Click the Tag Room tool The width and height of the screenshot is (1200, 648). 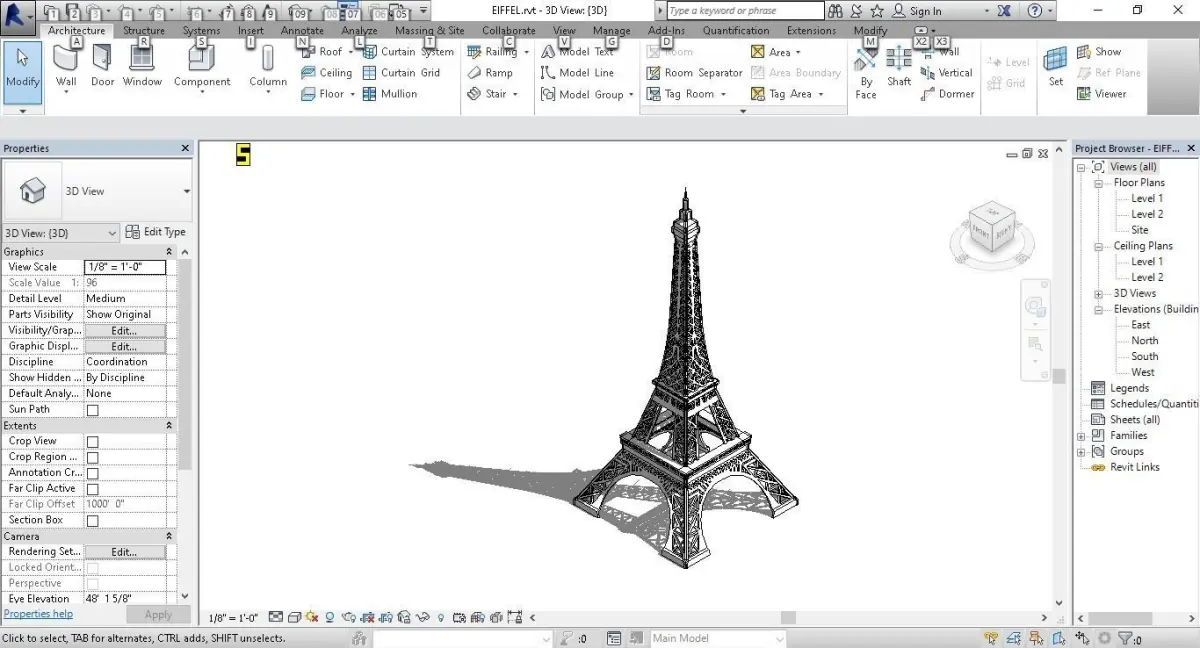[680, 94]
